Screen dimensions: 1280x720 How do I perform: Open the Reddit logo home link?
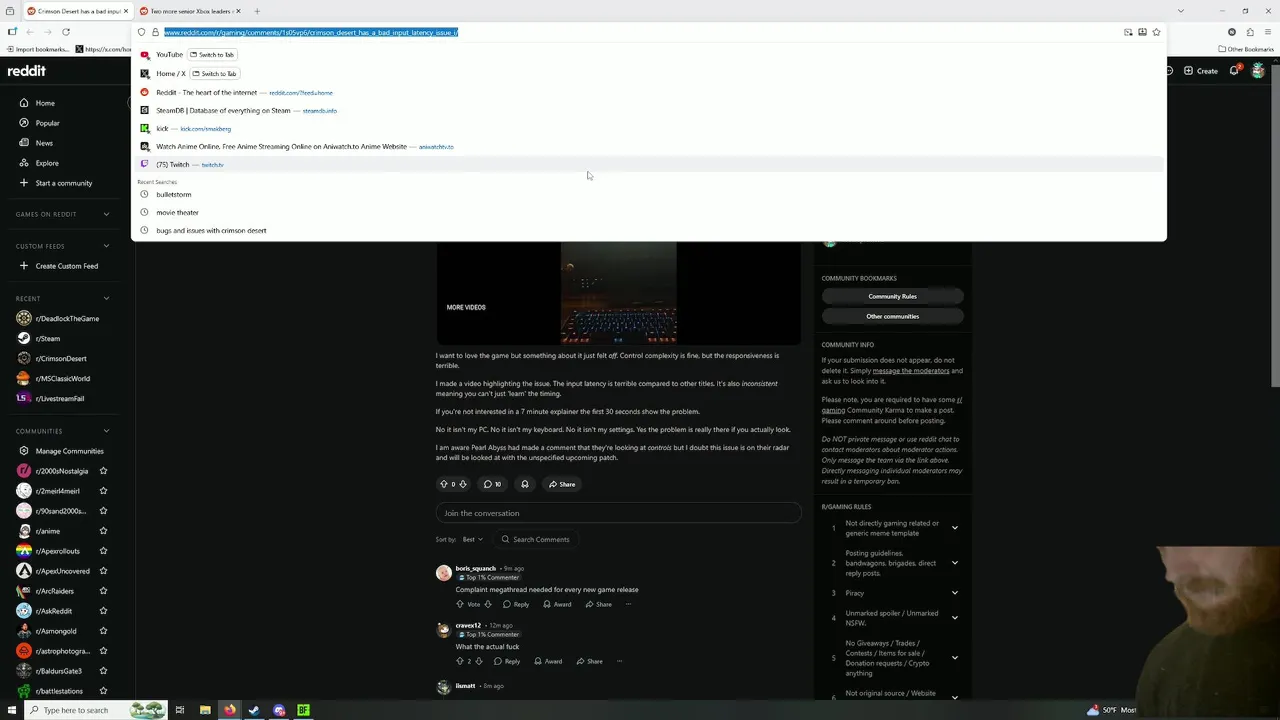pos(26,71)
